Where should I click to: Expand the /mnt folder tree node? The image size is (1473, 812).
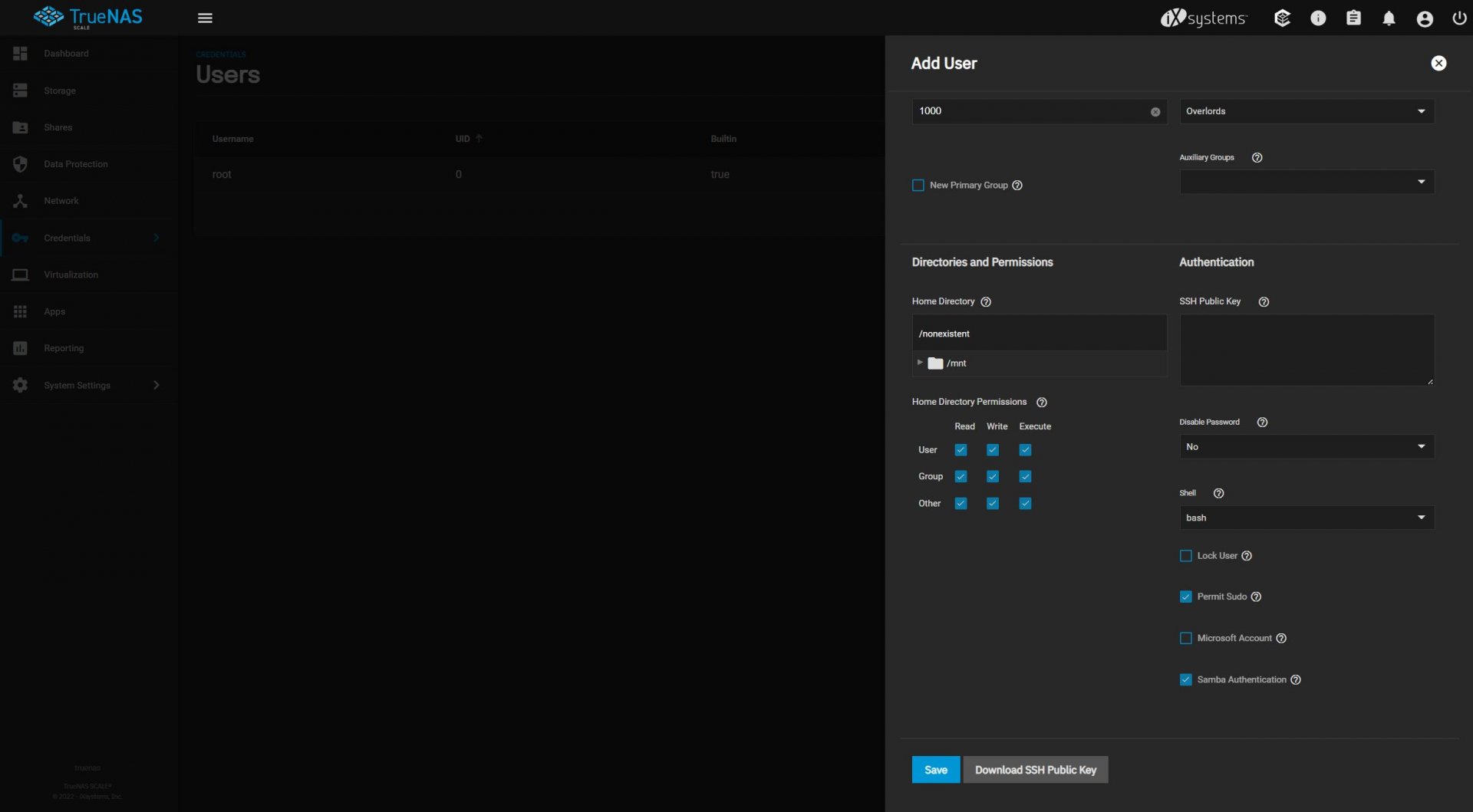[x=920, y=363]
